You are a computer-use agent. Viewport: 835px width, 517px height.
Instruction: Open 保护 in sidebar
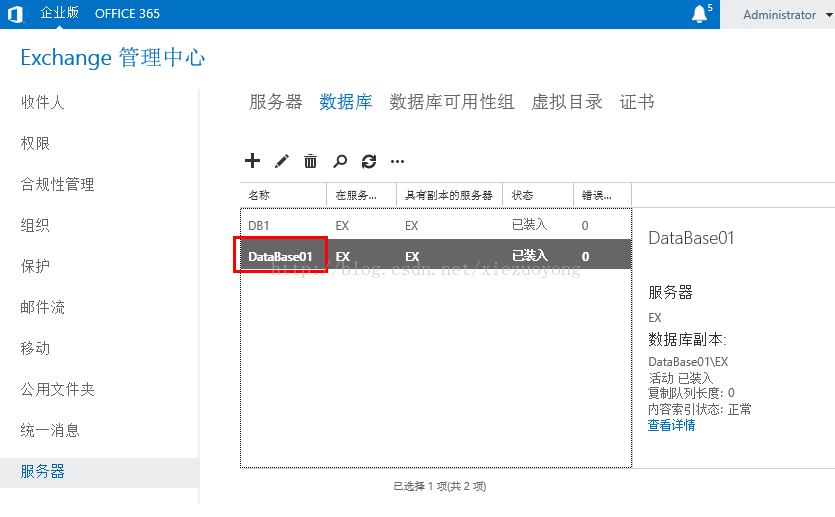[35, 266]
